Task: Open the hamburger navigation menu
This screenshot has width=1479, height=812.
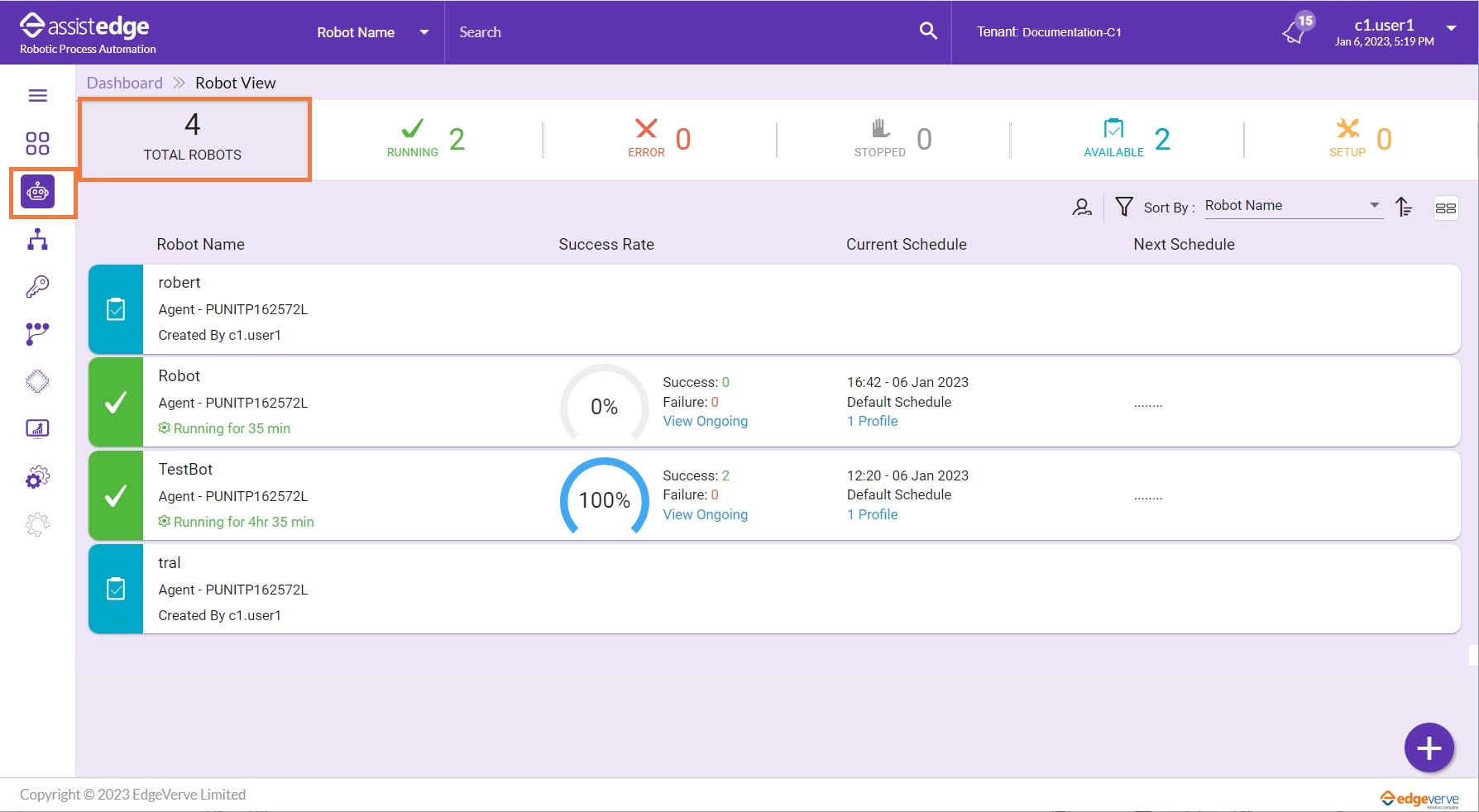Action: click(x=38, y=96)
